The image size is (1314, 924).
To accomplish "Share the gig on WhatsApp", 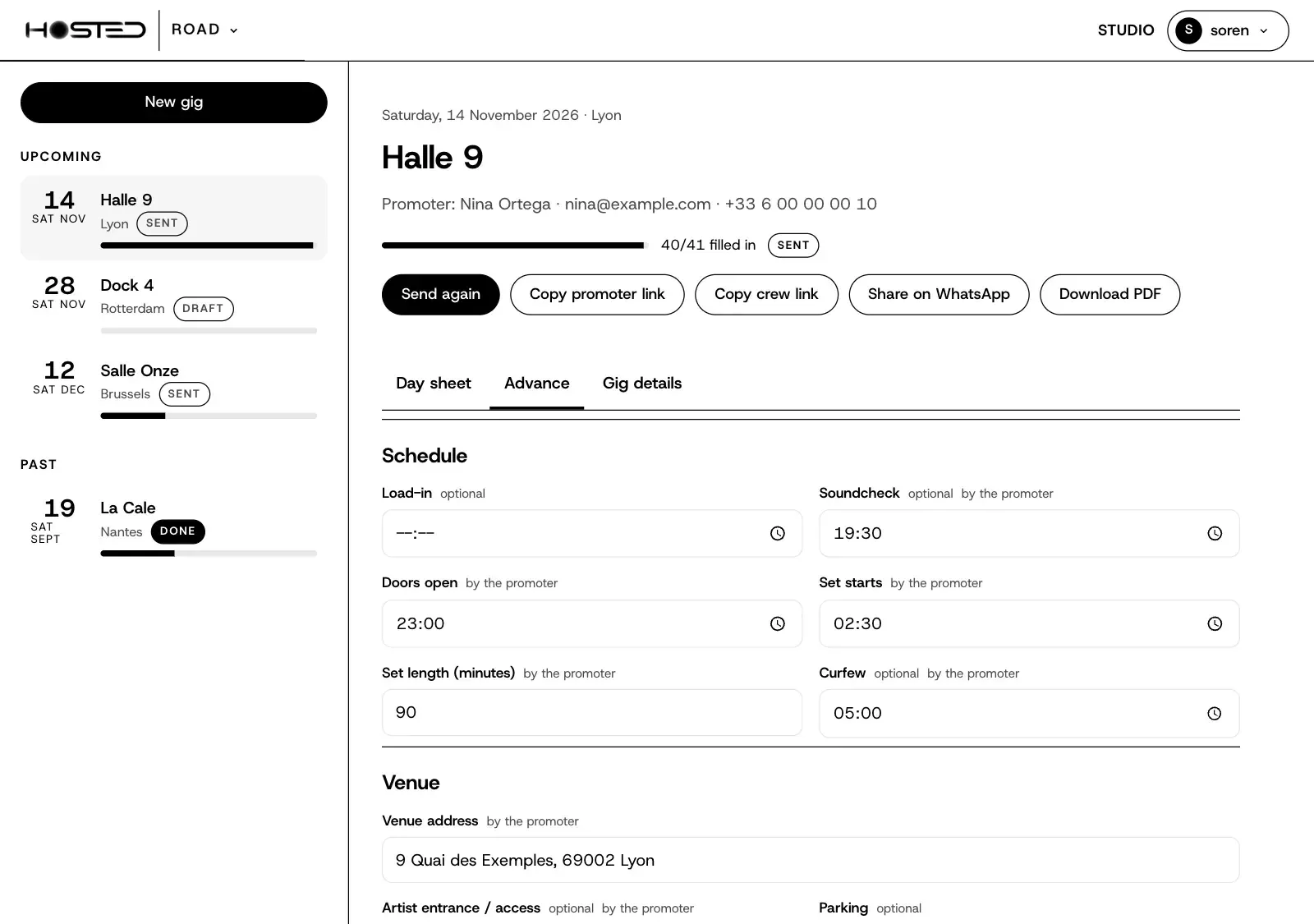I will pos(939,294).
